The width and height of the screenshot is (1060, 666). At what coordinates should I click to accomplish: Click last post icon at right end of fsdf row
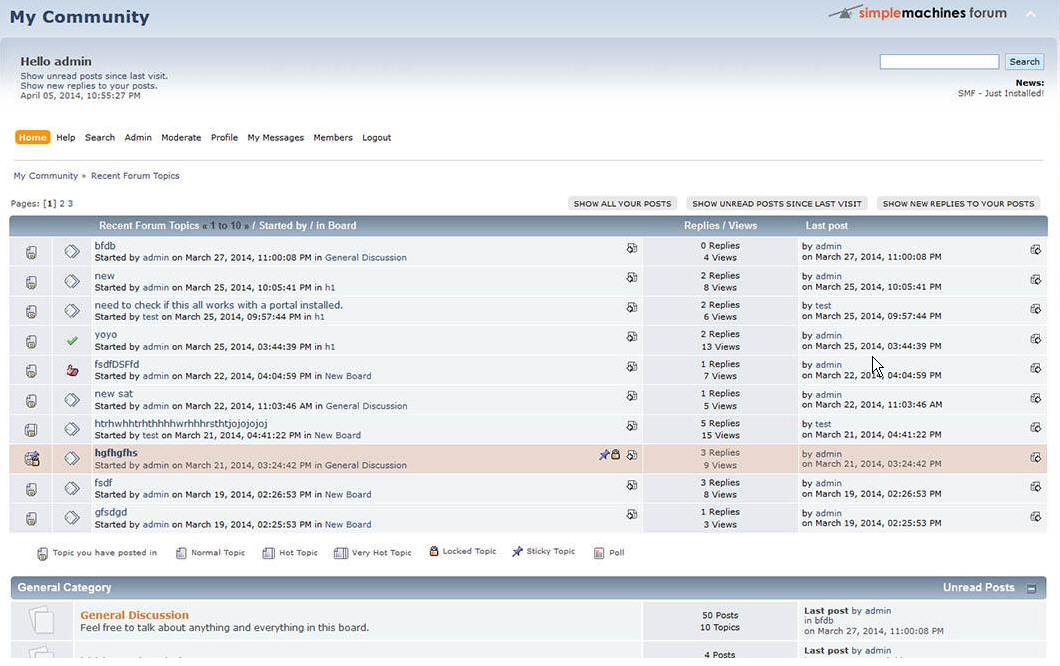(1035, 487)
